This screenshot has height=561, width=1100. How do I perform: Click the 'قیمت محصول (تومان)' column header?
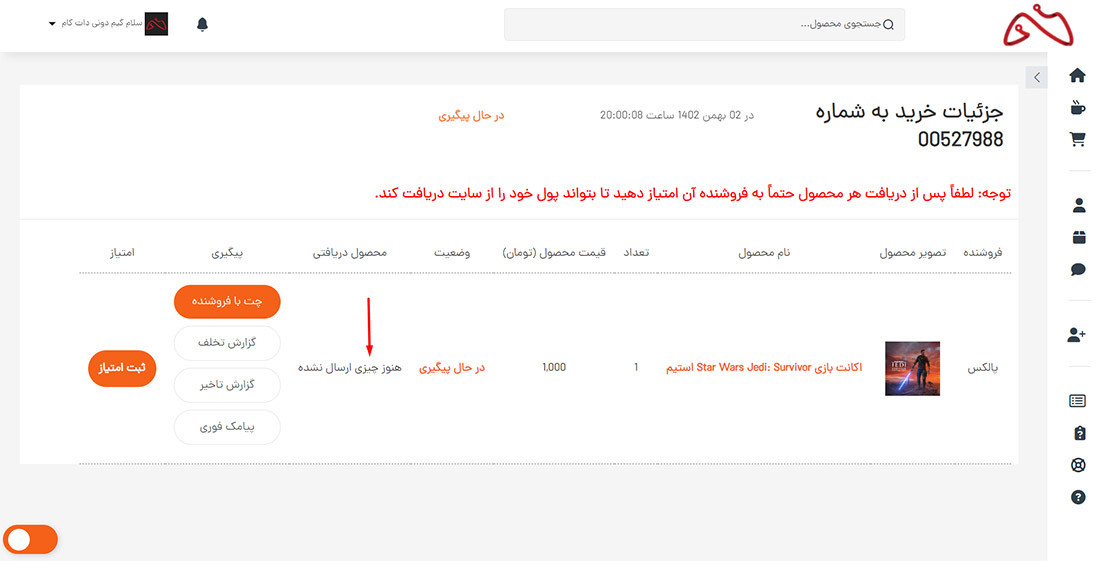point(554,252)
